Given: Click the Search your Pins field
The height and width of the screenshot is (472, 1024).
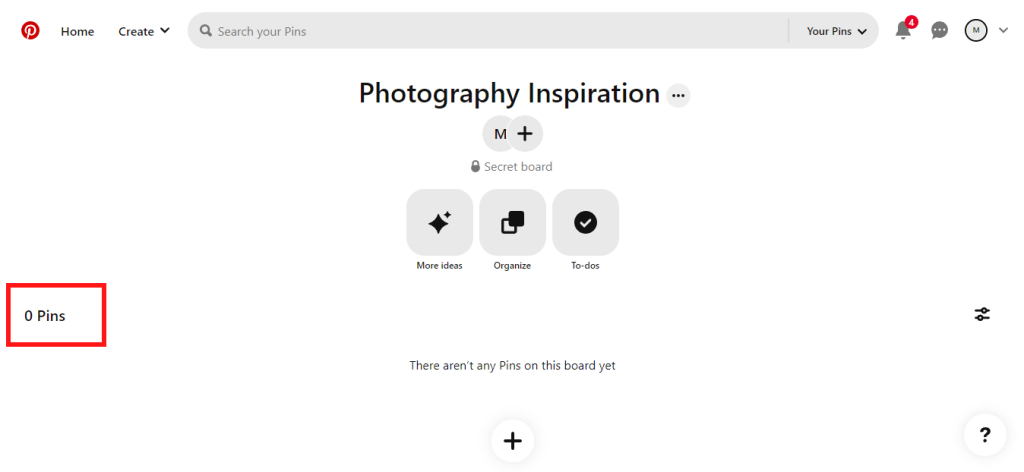Looking at the screenshot, I should [490, 31].
